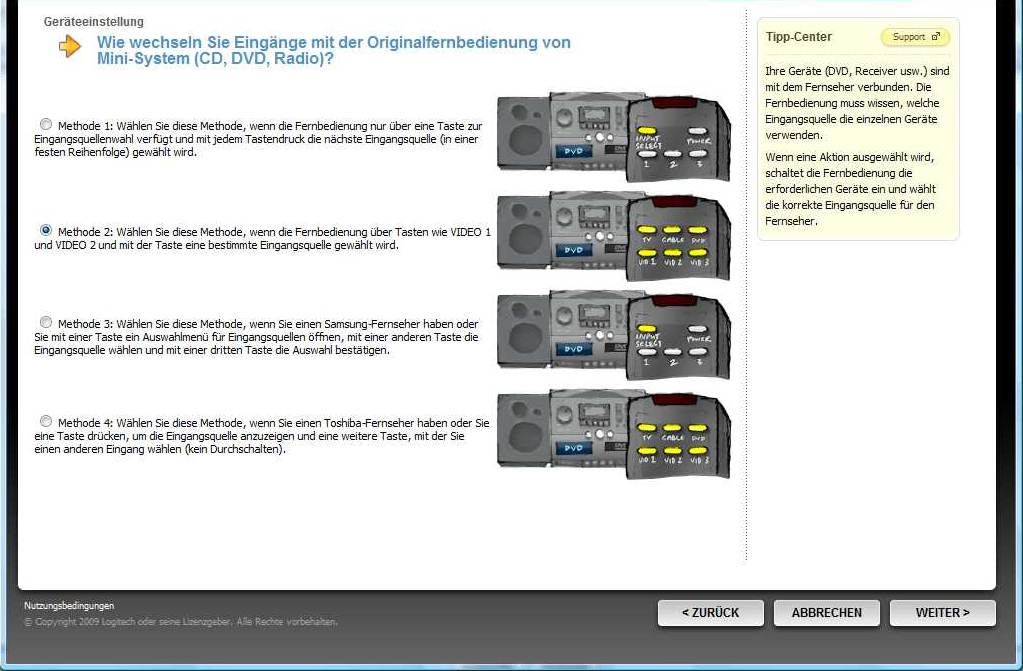
Task: Cancel setup with the ABBRECHEN button
Action: [826, 613]
